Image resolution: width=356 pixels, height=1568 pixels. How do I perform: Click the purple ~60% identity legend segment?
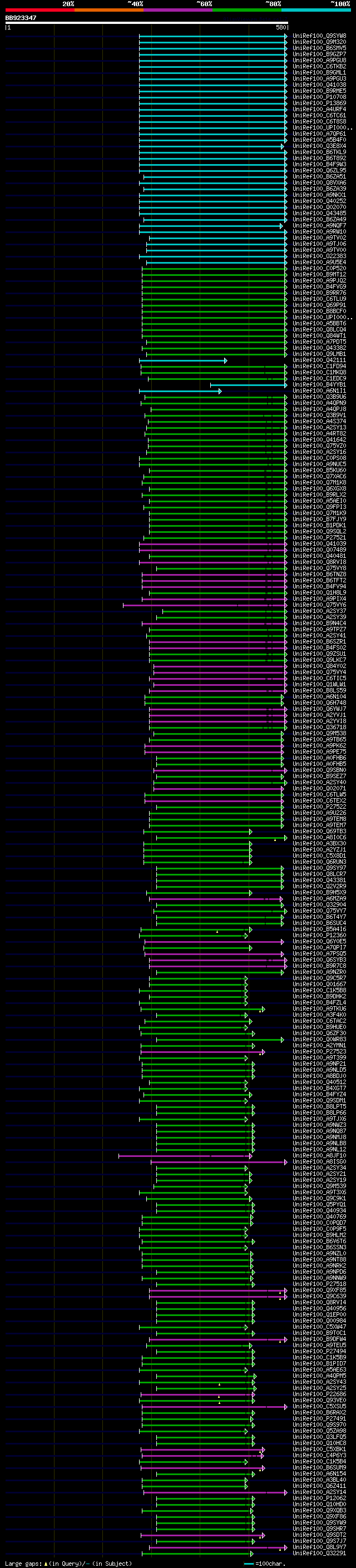coord(177,10)
